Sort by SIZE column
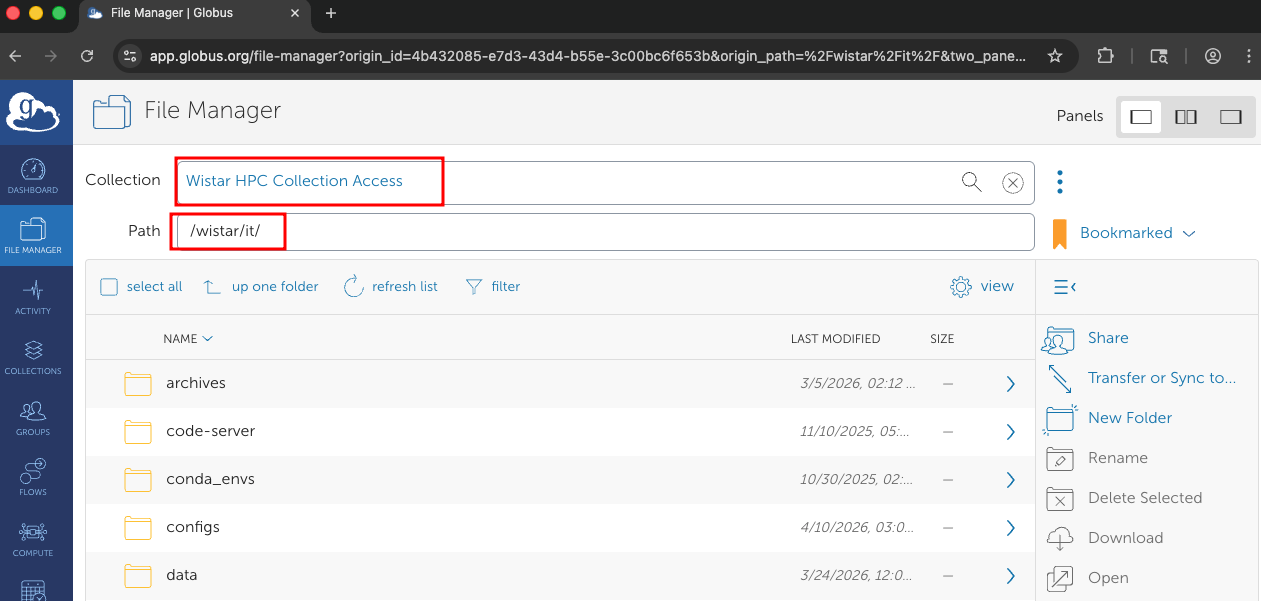This screenshot has width=1261, height=601. pyautogui.click(x=942, y=339)
